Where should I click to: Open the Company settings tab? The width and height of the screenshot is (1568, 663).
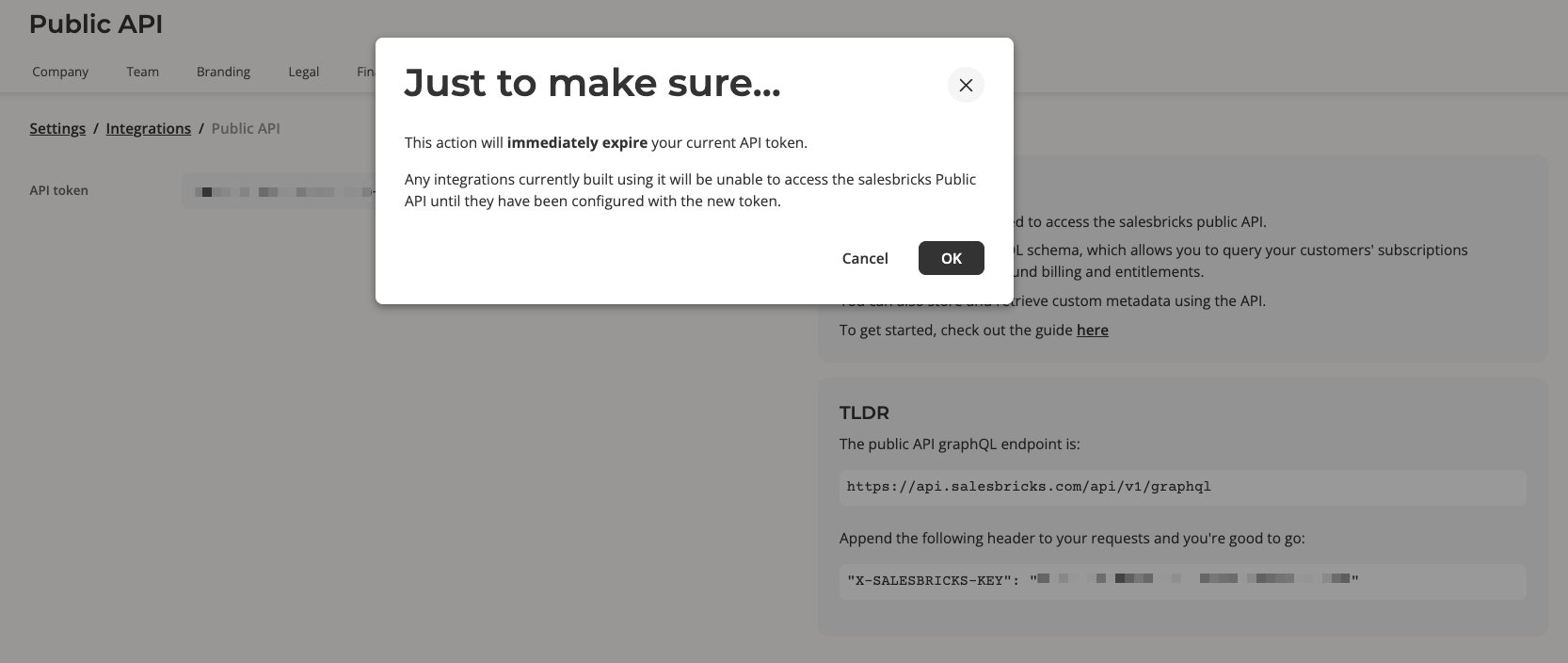point(60,72)
